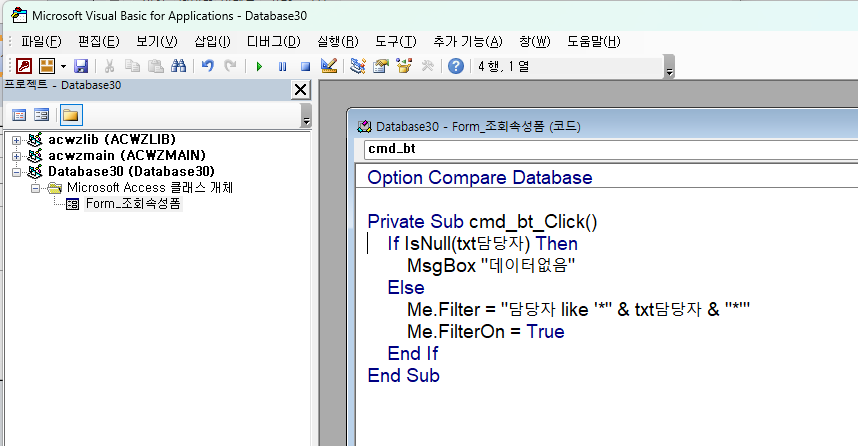This screenshot has height=446, width=858.
Task: Click the Undo arrow icon
Action: point(207,66)
